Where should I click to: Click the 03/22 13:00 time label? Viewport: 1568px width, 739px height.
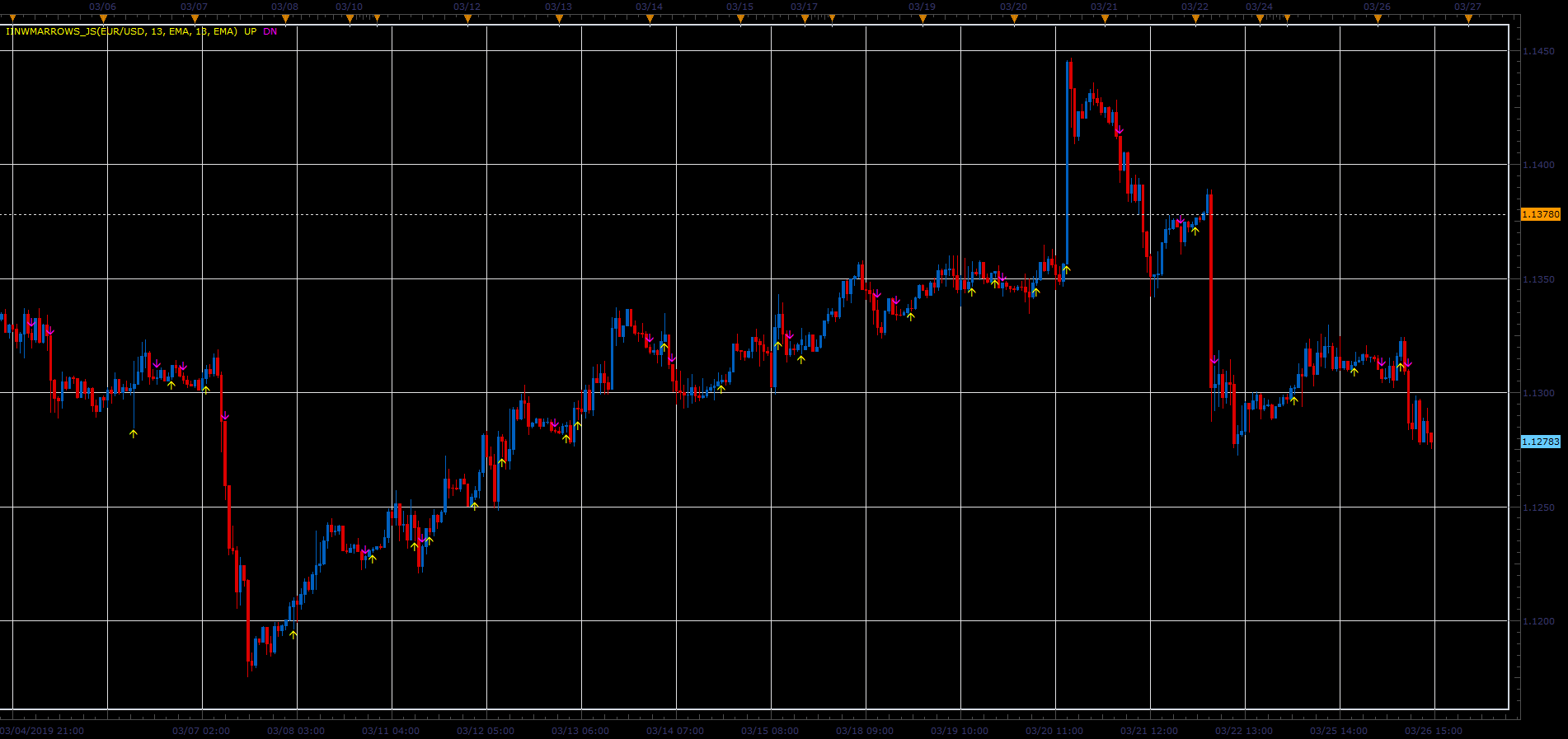(x=1244, y=731)
